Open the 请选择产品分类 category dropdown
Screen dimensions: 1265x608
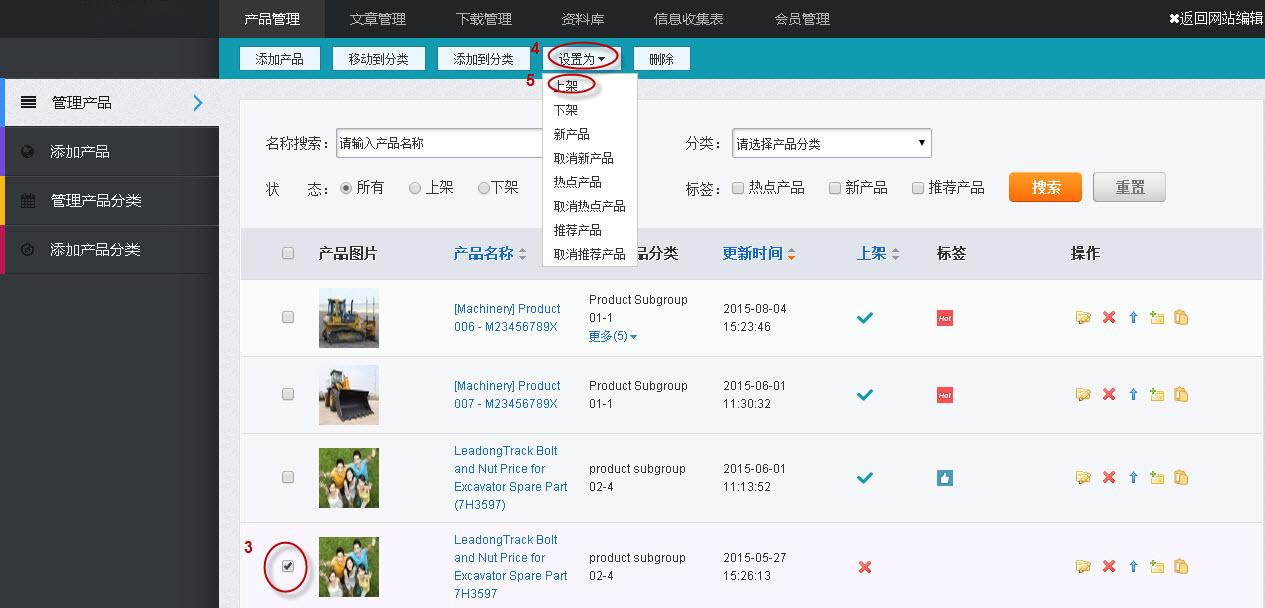(x=831, y=143)
